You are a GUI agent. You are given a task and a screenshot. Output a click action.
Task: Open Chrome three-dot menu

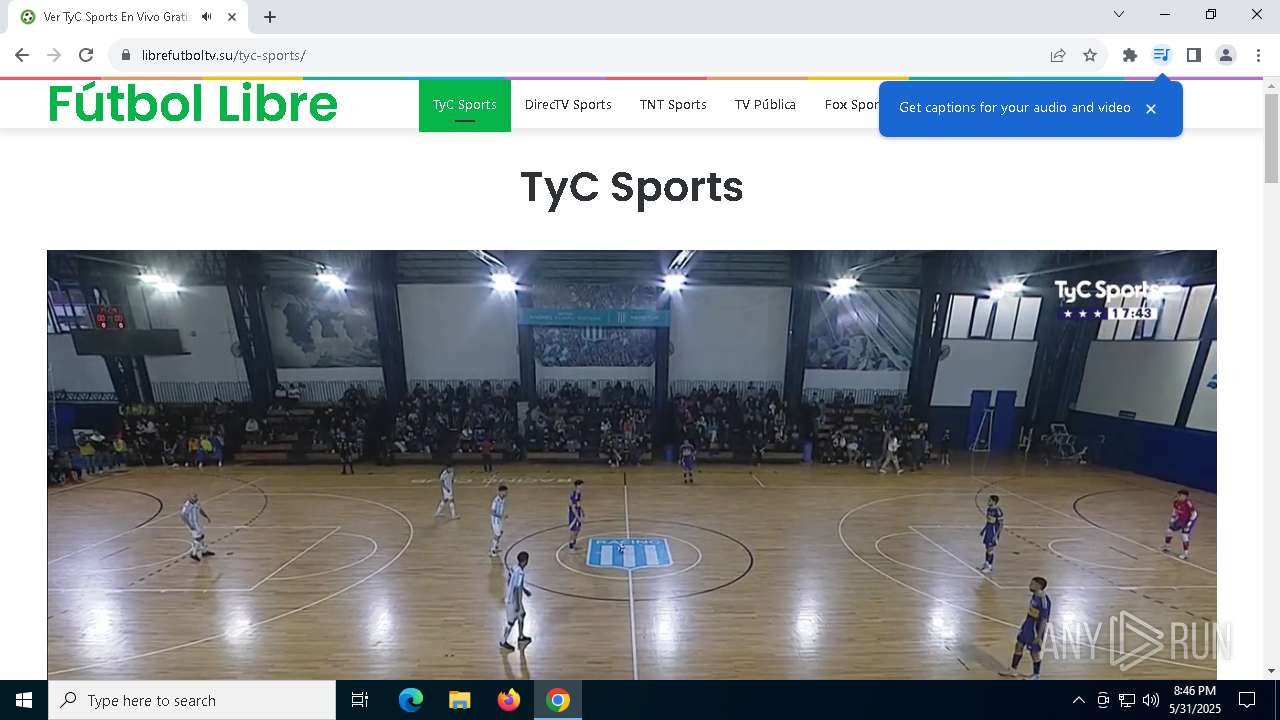pos(1258,55)
